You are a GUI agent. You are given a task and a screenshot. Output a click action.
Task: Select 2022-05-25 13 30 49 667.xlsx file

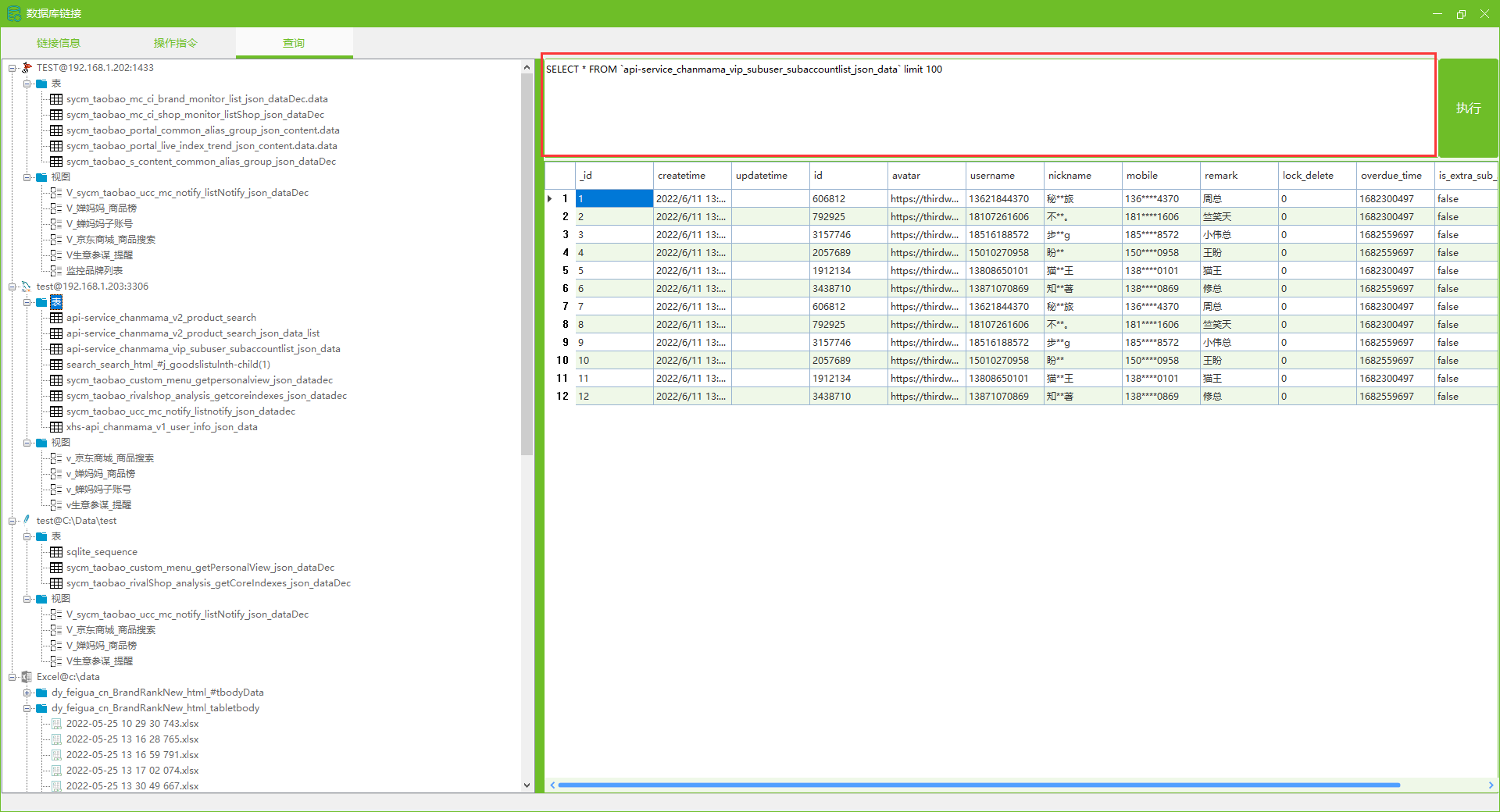(132, 786)
